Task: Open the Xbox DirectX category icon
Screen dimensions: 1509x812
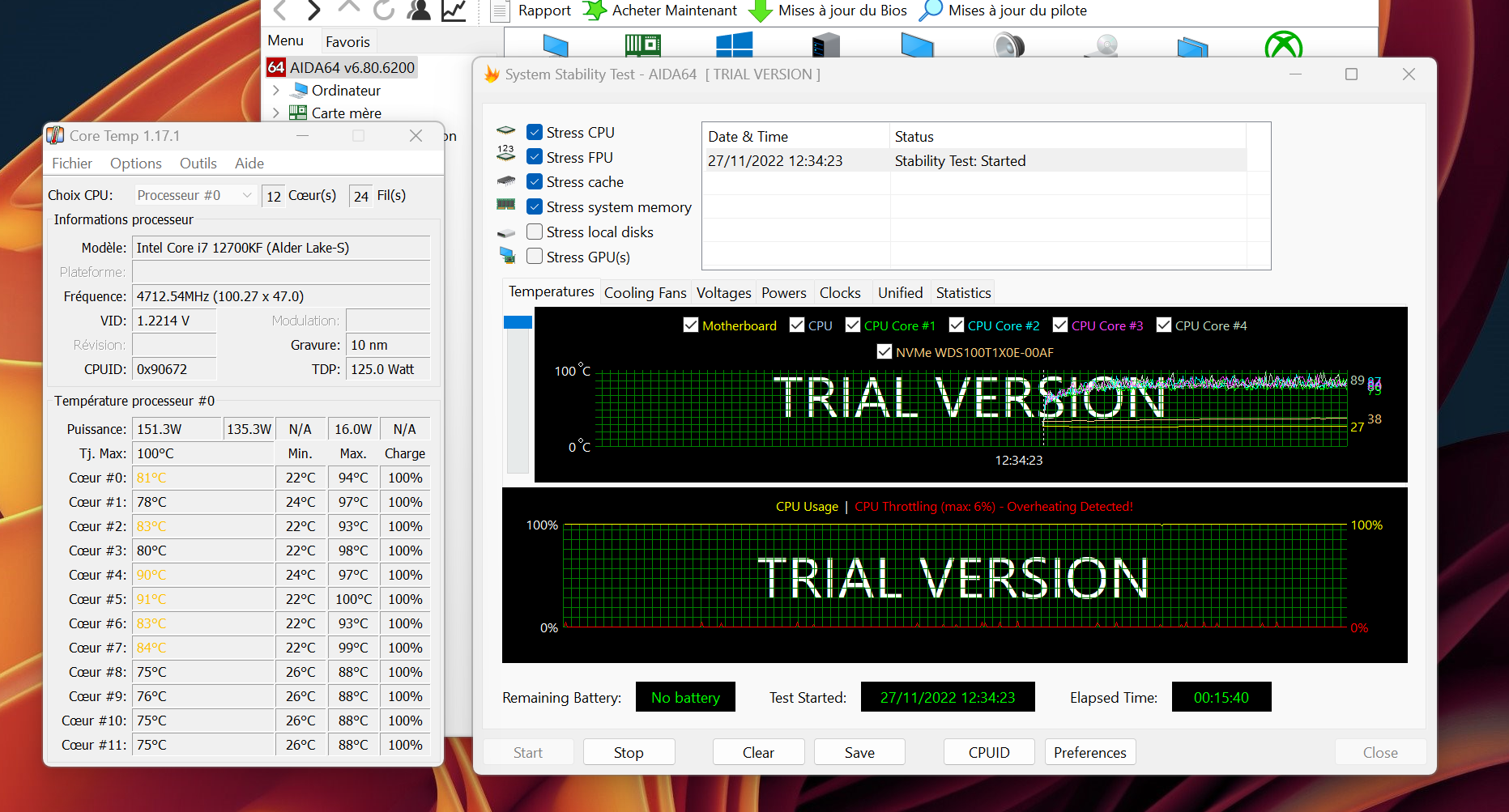Action: click(x=1283, y=46)
